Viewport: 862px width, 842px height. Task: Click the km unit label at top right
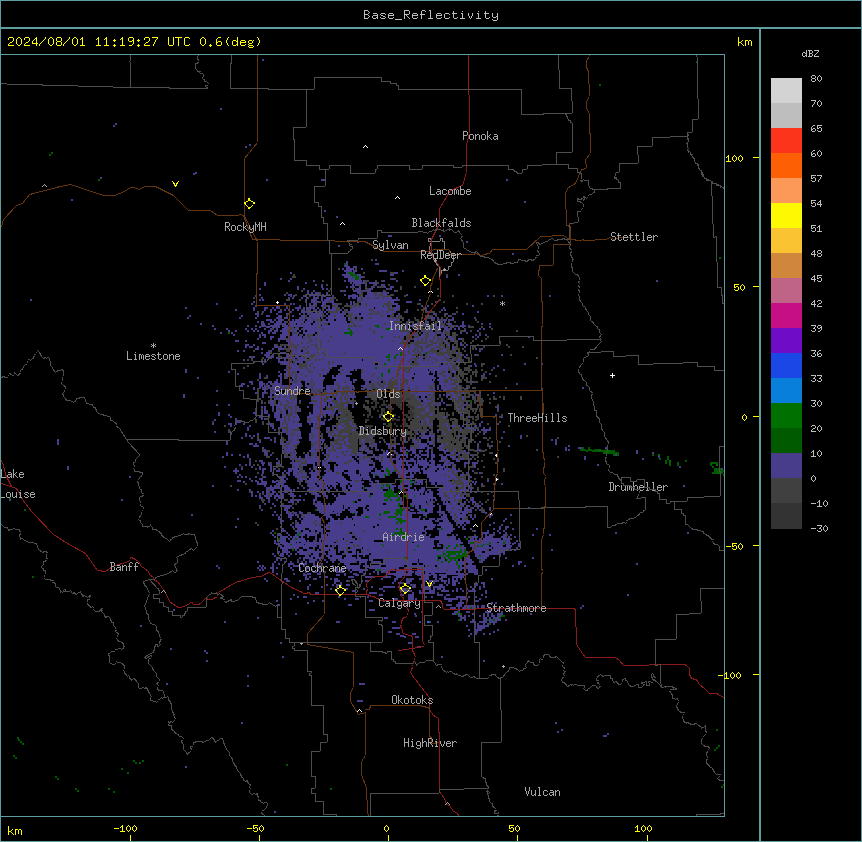coord(745,42)
